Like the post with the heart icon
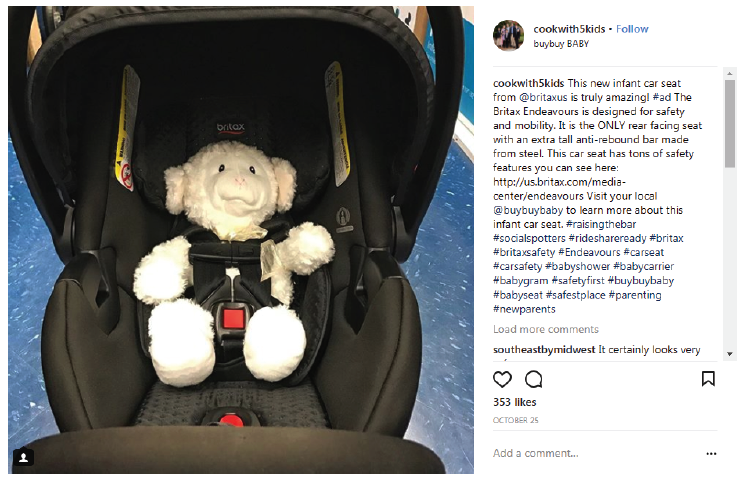 pos(502,379)
